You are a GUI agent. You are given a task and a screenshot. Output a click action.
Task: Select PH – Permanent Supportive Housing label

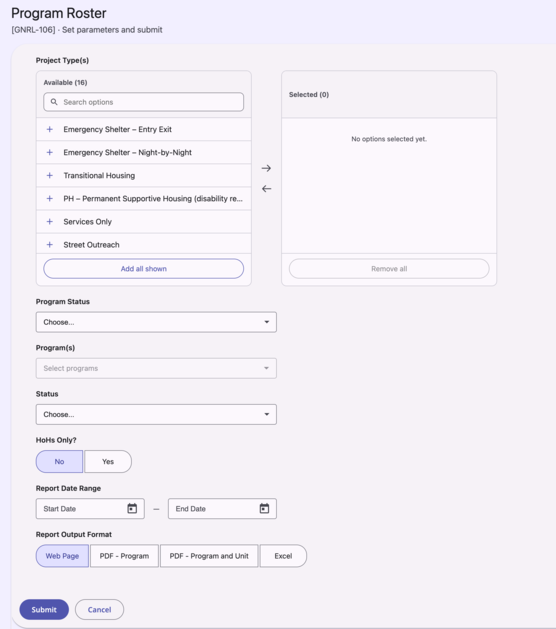153,199
